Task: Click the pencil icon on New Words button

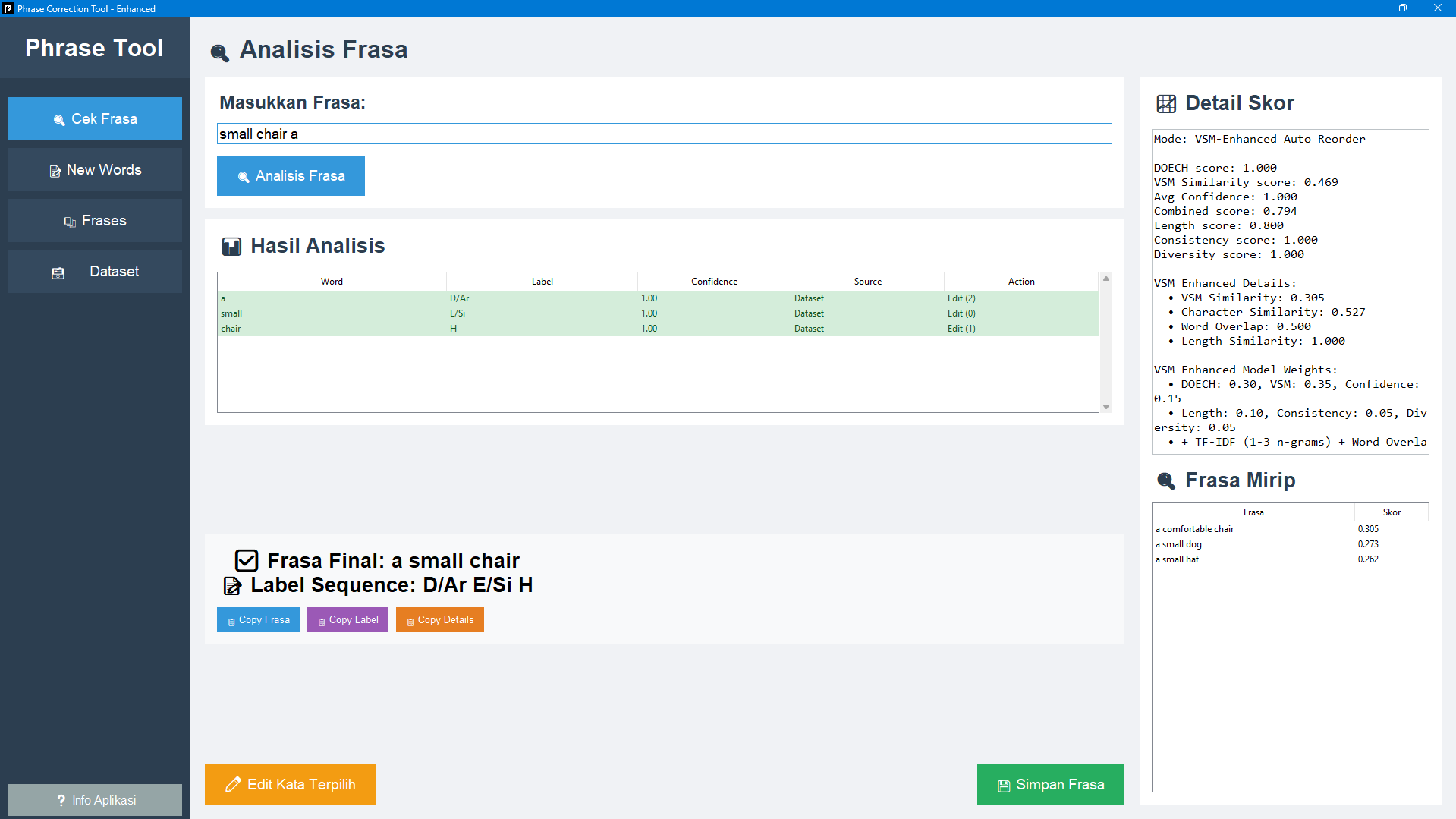Action: (x=55, y=170)
